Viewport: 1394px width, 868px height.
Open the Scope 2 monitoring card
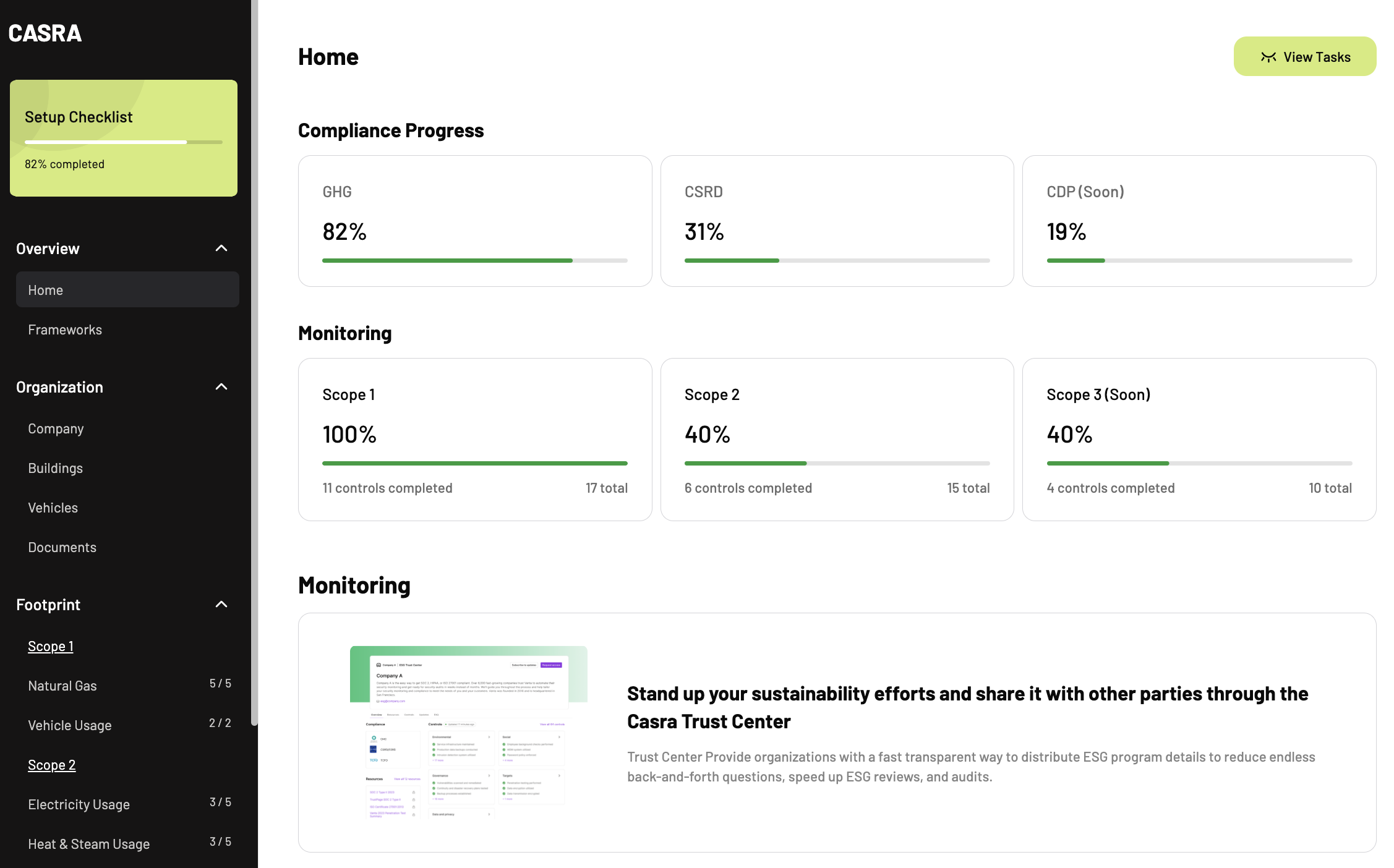837,439
